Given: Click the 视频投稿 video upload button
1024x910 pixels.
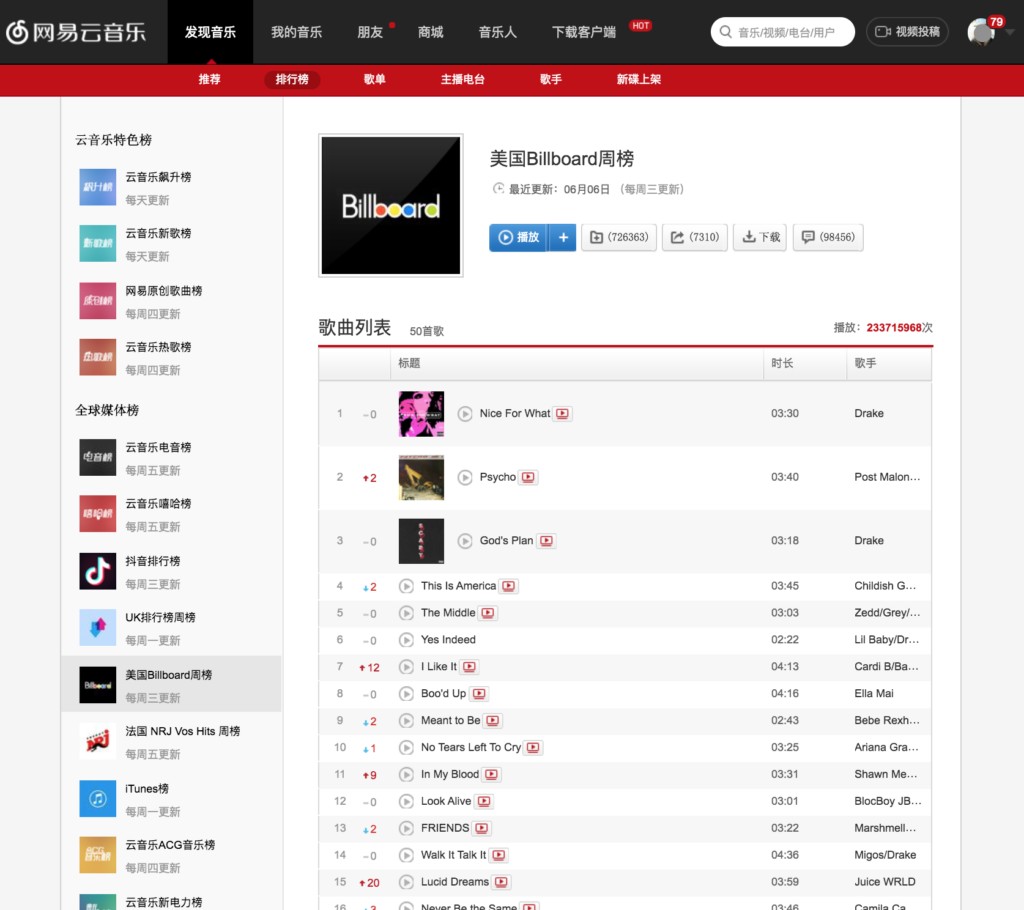Looking at the screenshot, I should pos(907,32).
